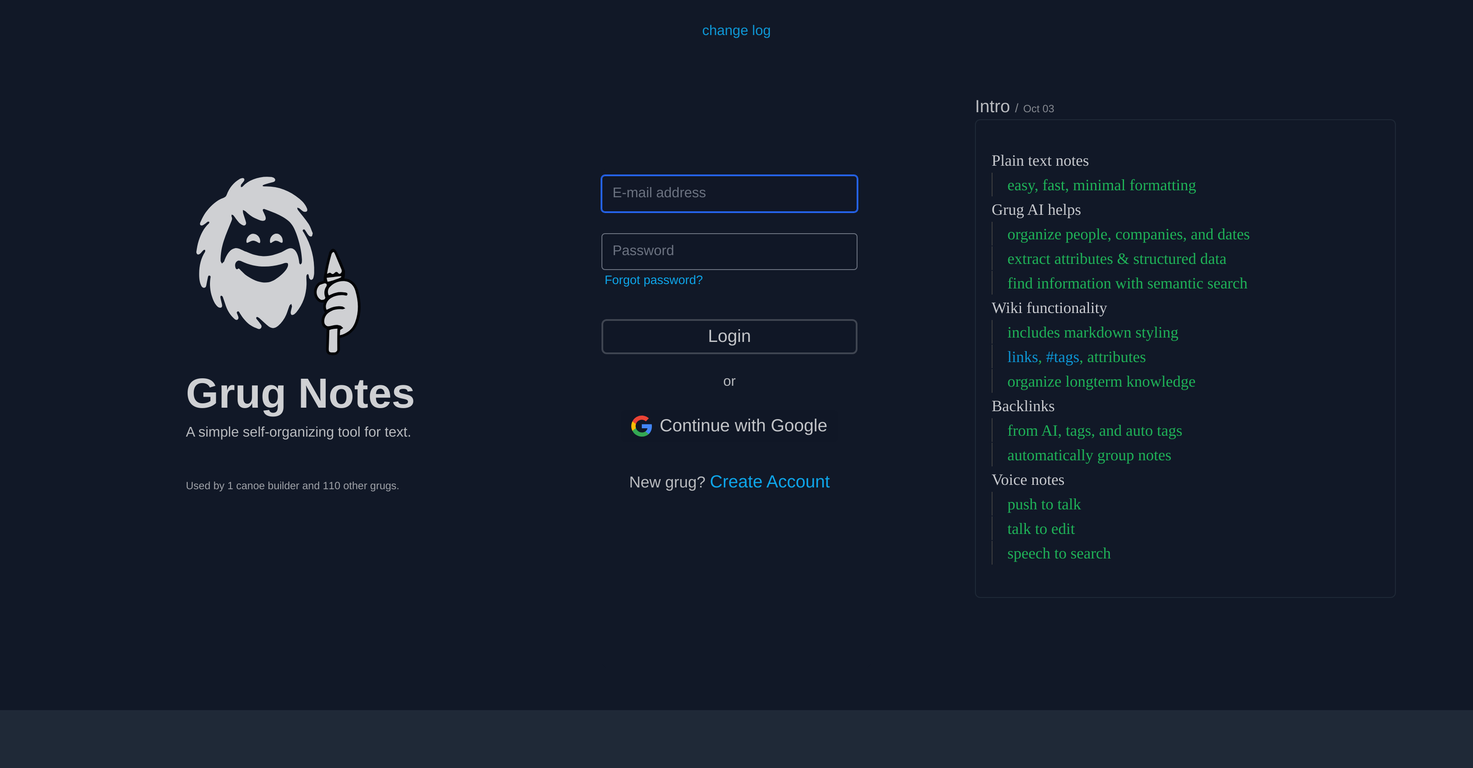Open the Create Account link
This screenshot has height=768, width=1473.
tap(769, 482)
